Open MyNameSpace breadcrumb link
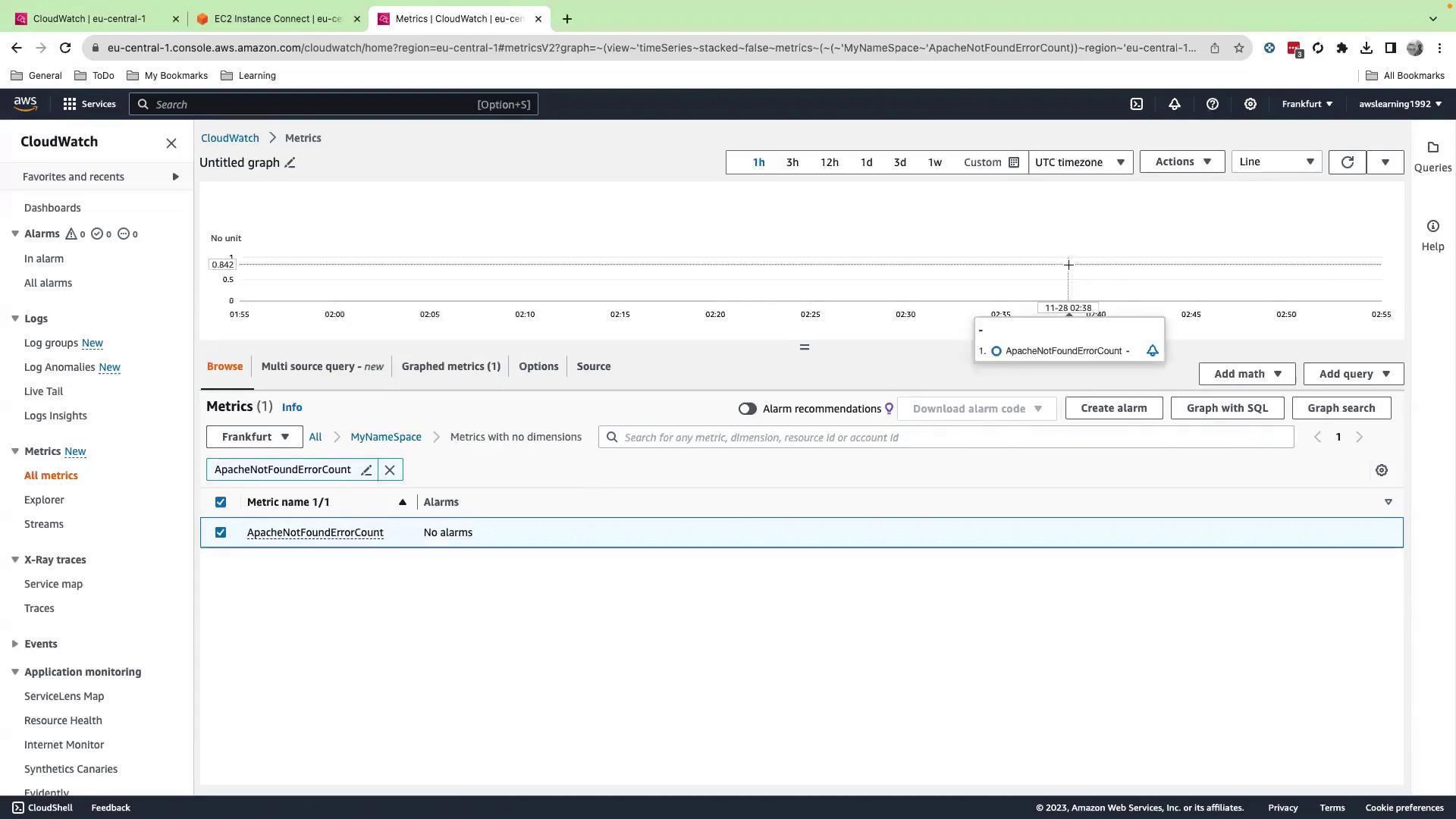Screen dimensions: 1456x819 point(386,437)
